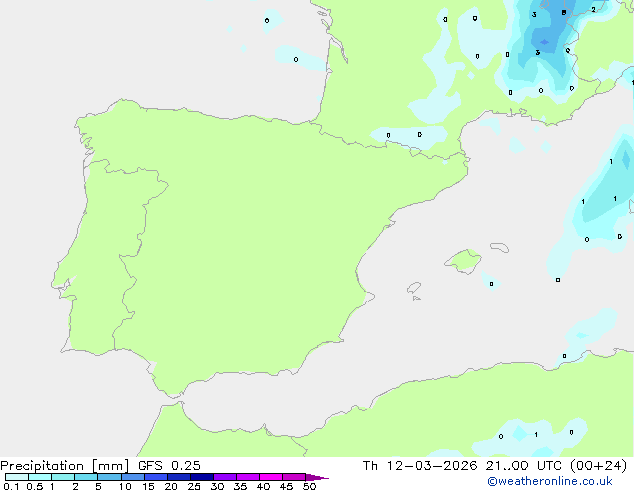
Task: Select the 35–40 mm violet legend swatch
Action: coord(248,477)
